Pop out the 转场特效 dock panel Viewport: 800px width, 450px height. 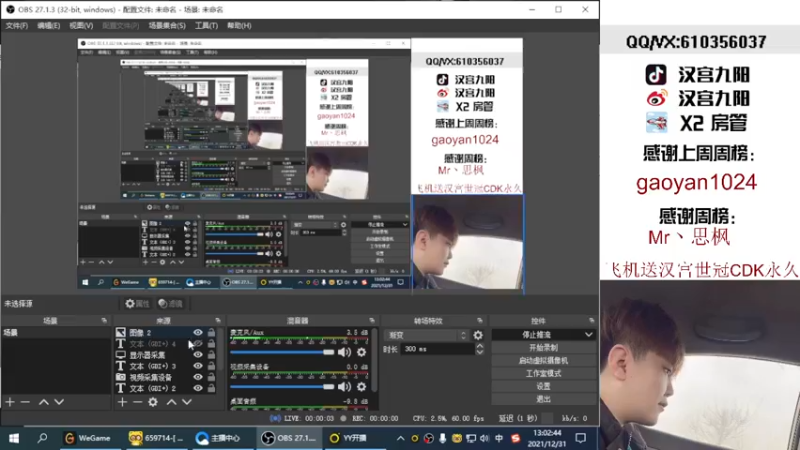480,320
